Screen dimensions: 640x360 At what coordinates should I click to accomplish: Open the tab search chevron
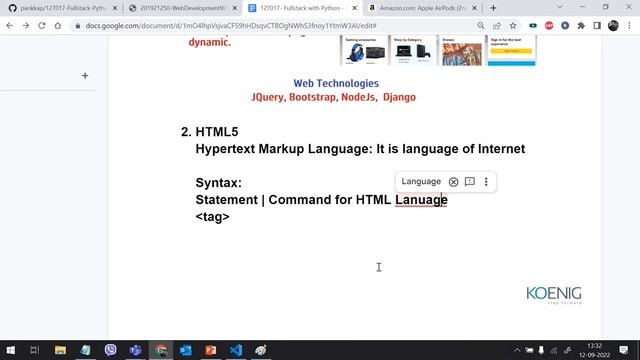(560, 7)
